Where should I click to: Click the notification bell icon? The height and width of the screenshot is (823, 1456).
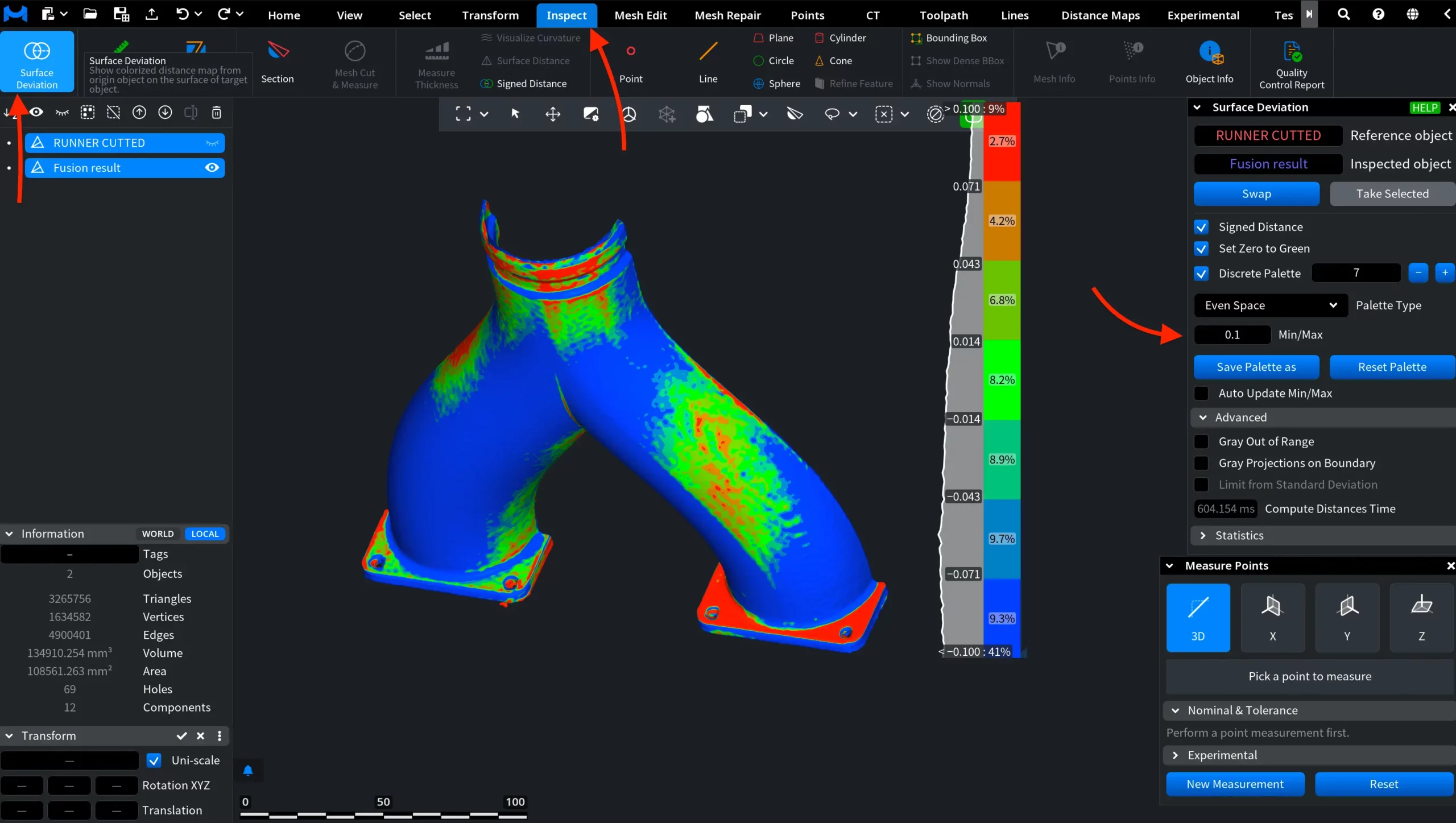248,771
